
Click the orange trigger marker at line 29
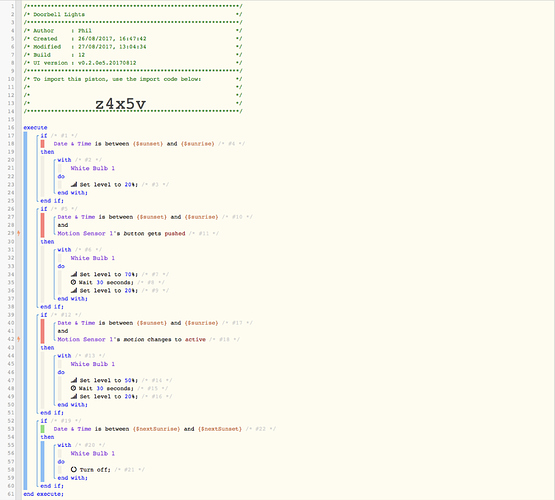(18, 233)
